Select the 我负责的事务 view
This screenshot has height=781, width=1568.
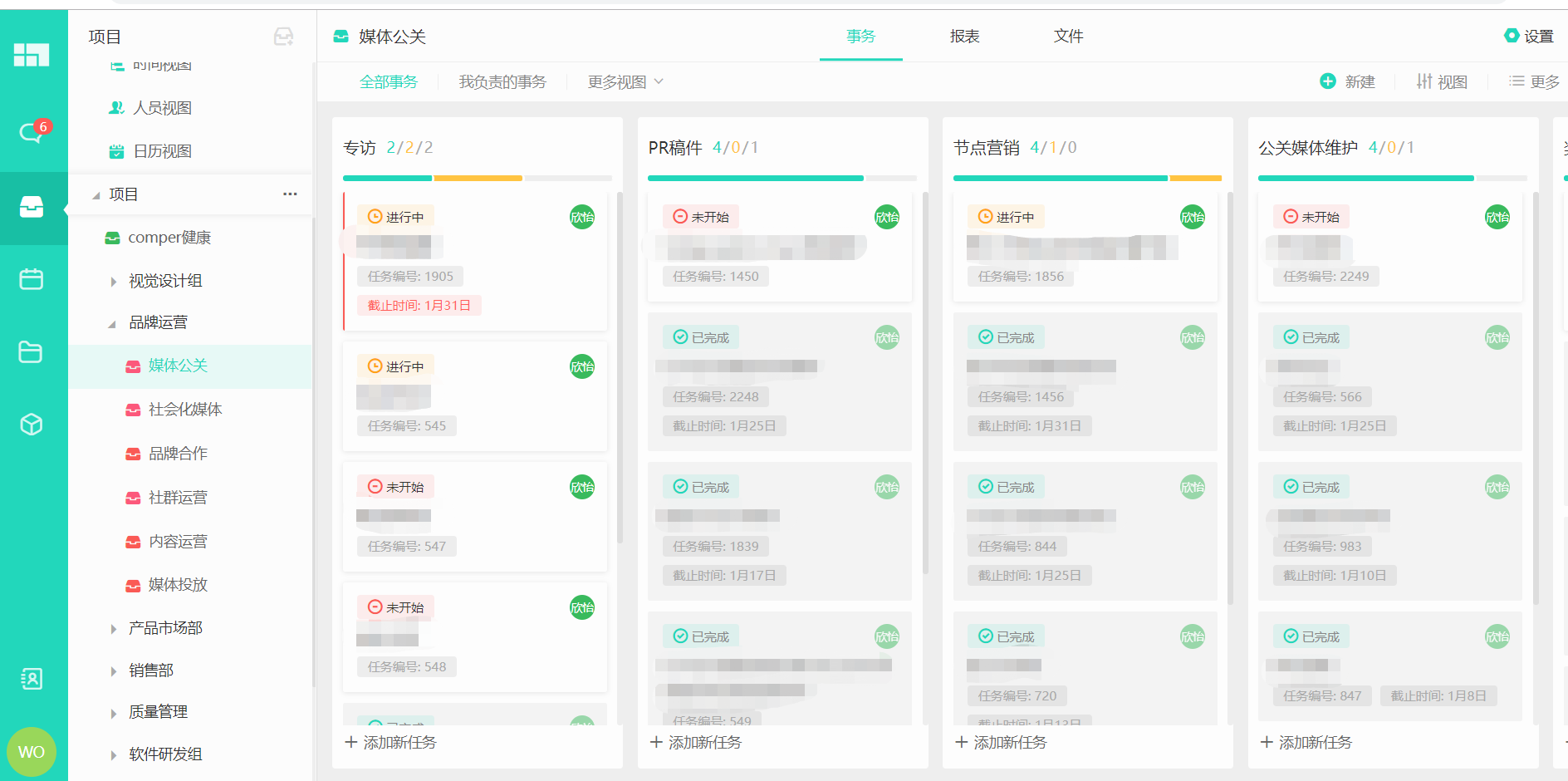click(x=502, y=81)
